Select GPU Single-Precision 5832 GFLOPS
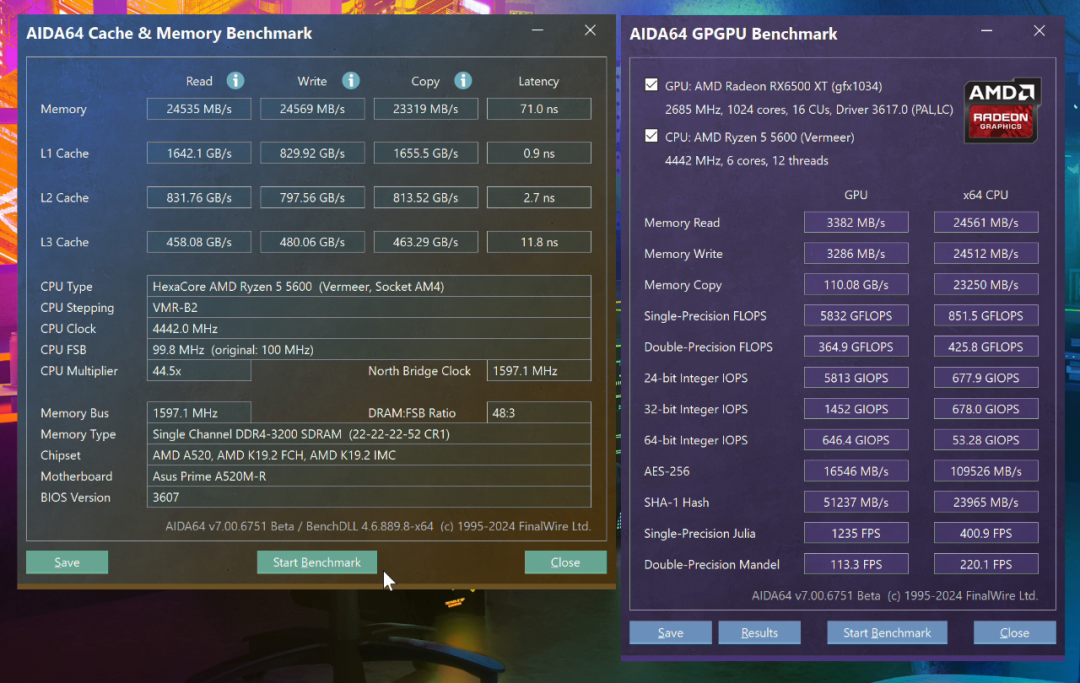This screenshot has height=683, width=1080. click(856, 315)
